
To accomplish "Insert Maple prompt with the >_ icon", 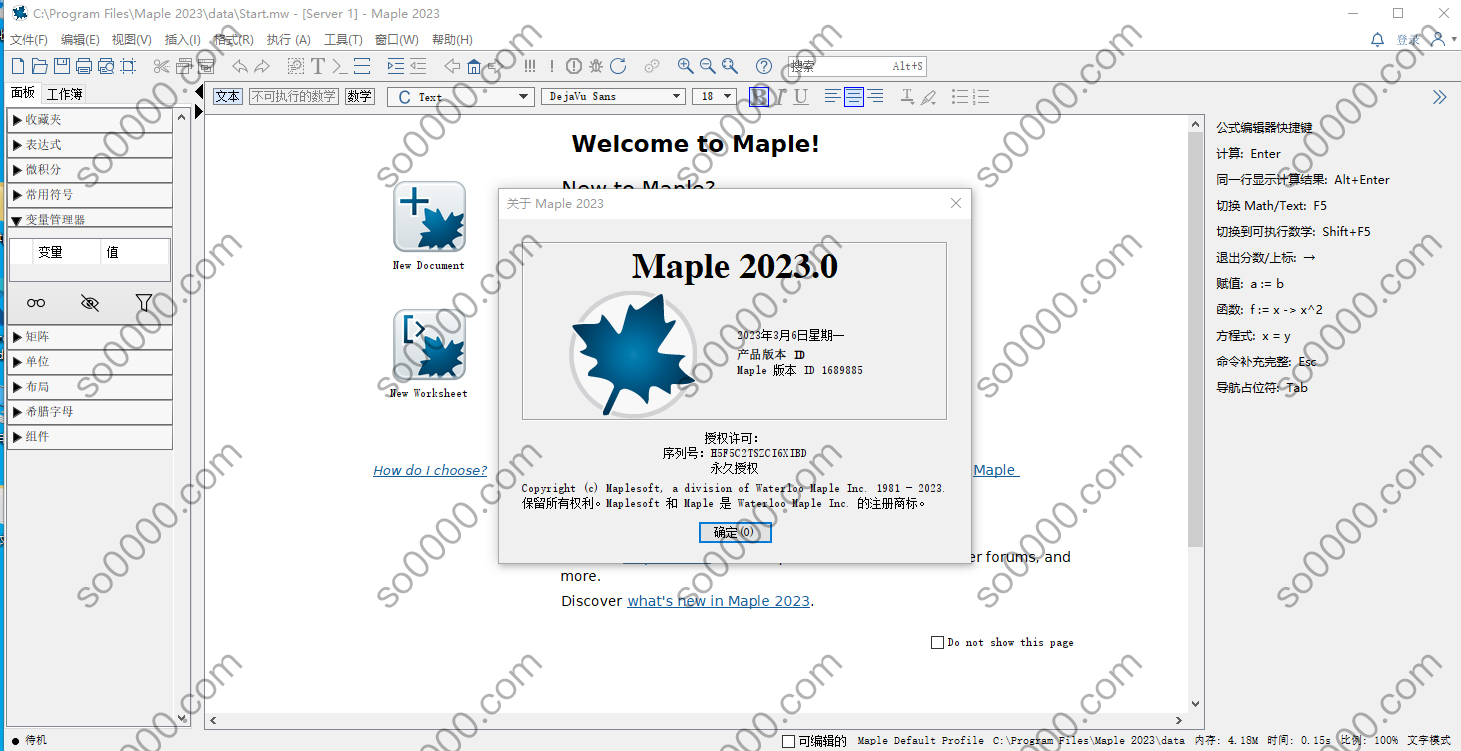I will pos(340,66).
